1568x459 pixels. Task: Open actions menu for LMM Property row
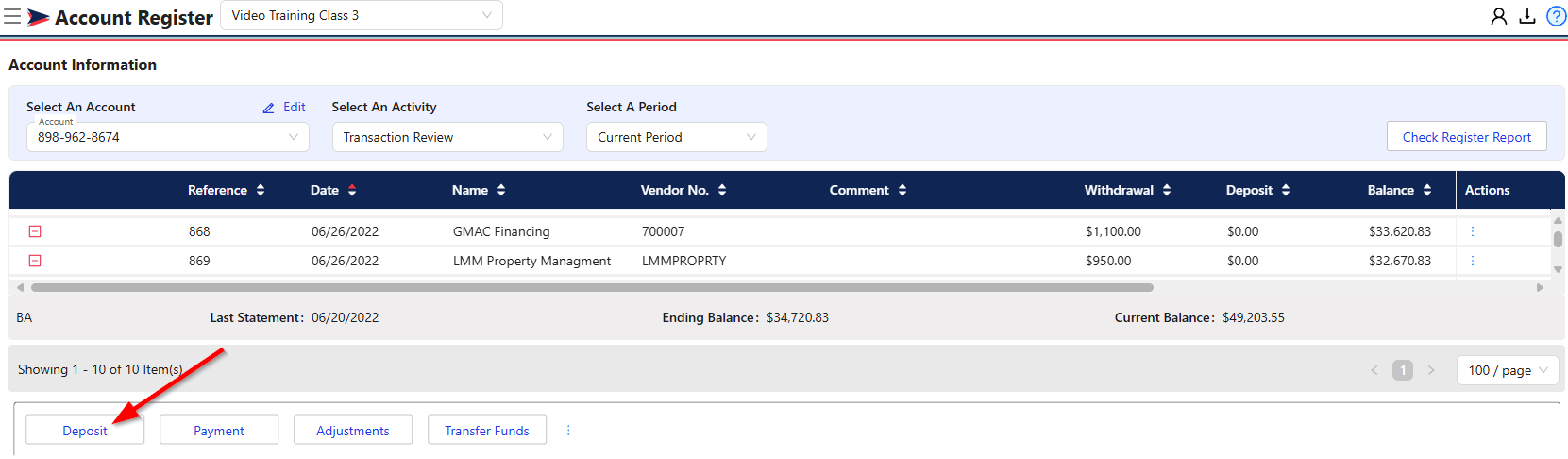(x=1472, y=261)
